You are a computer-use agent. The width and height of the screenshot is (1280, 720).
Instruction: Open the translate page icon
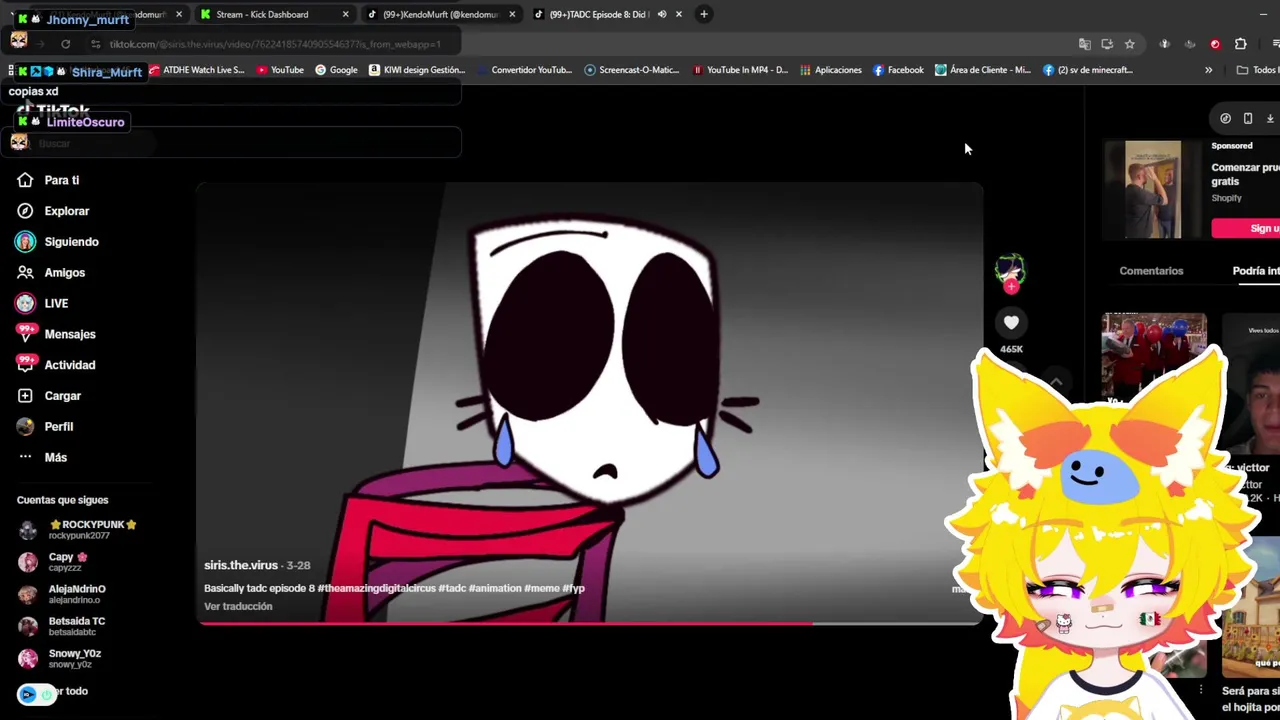click(x=1084, y=44)
